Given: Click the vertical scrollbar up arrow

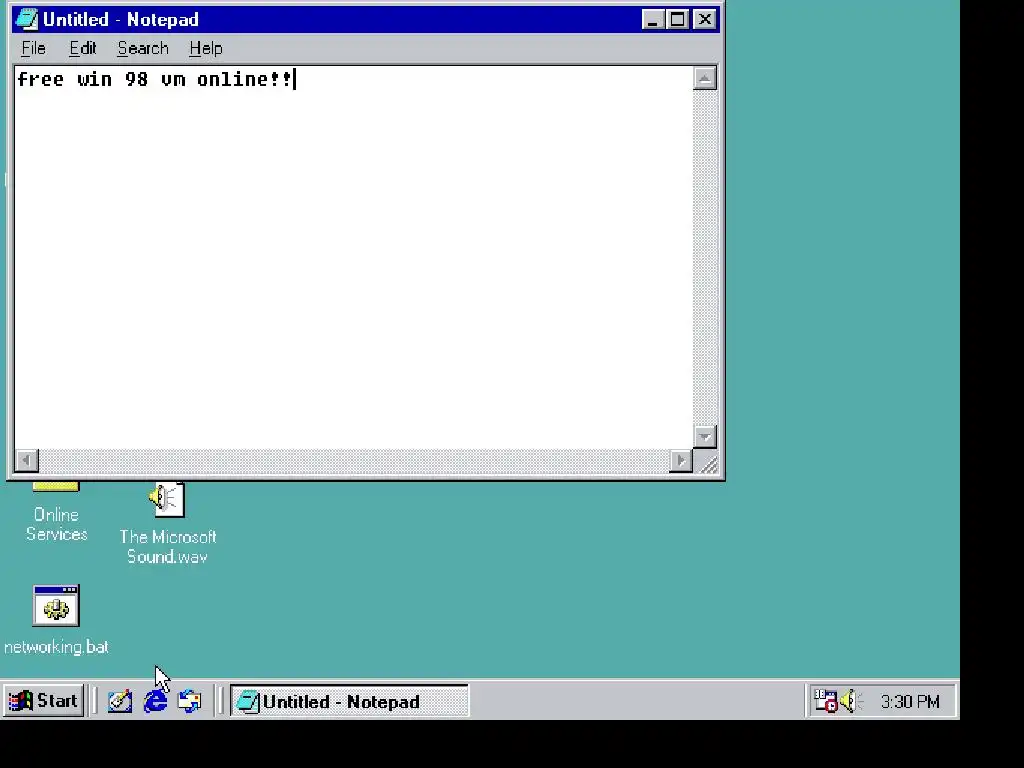Looking at the screenshot, I should click(705, 78).
